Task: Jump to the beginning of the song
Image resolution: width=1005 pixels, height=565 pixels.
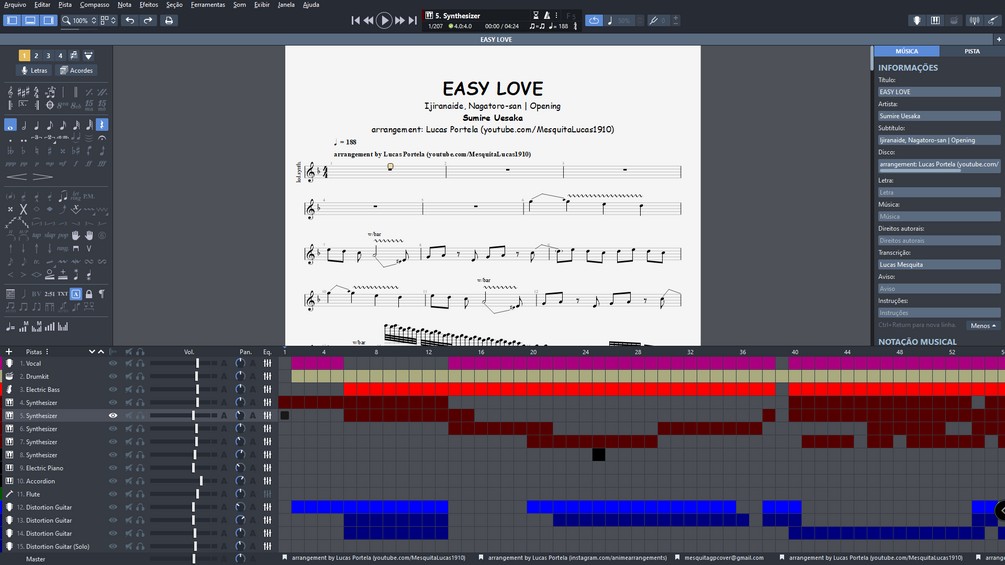Action: tap(355, 20)
